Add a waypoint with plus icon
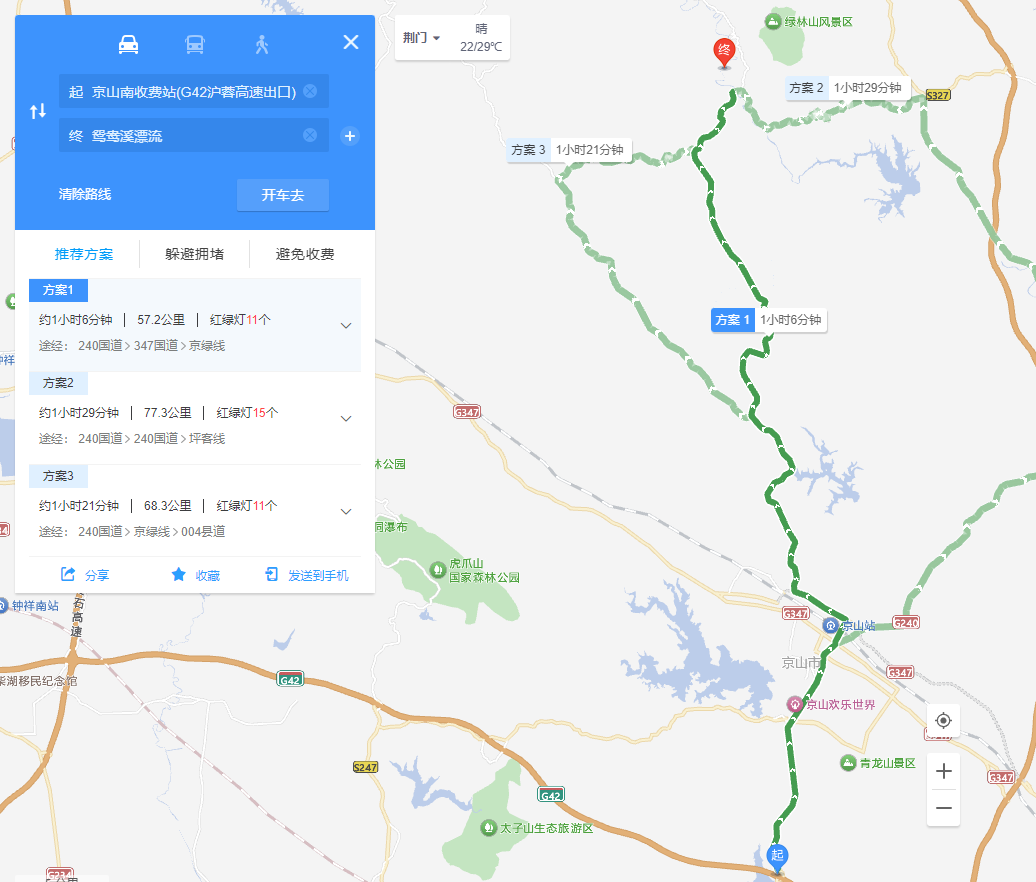Viewport: 1036px width, 882px height. [x=350, y=136]
